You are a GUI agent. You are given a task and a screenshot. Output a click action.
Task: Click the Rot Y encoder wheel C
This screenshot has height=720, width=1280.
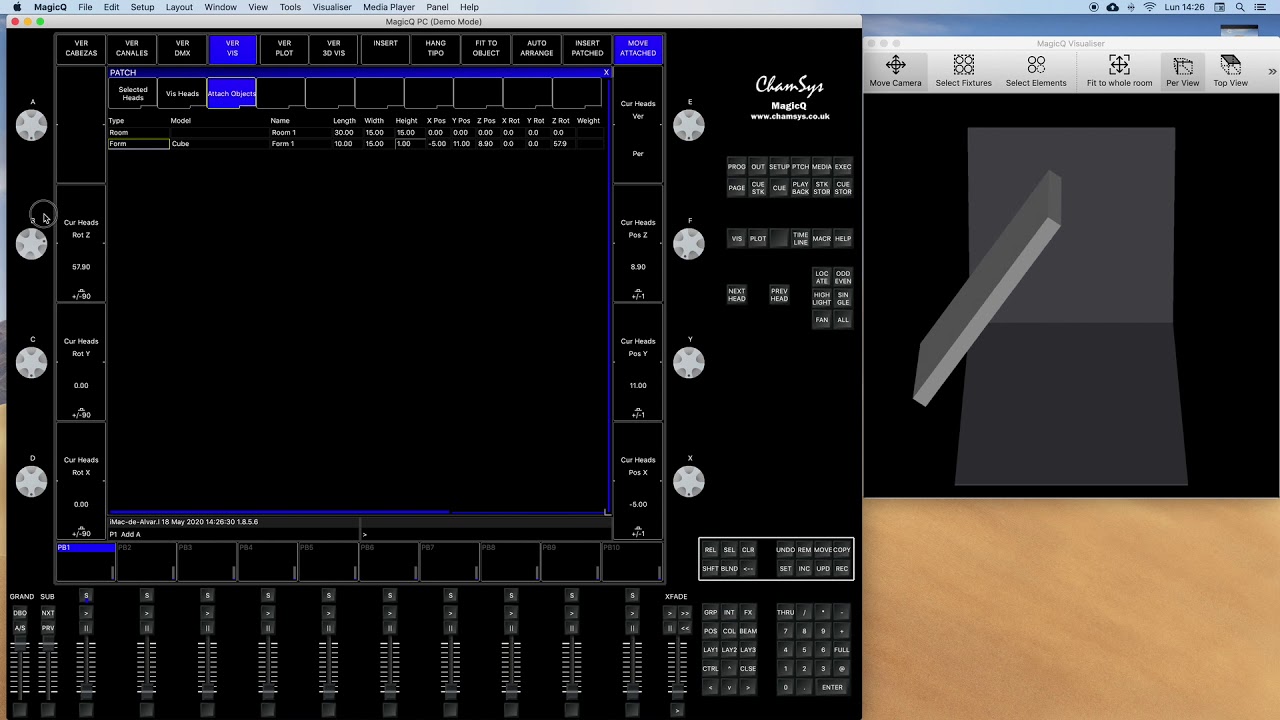point(32,363)
